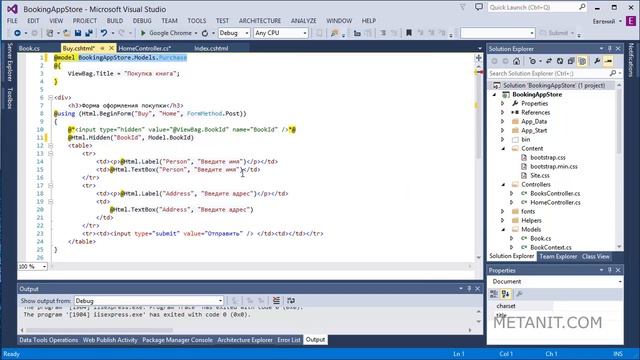
Task: Open the Any CPU platform dropdown
Action: click(x=281, y=33)
